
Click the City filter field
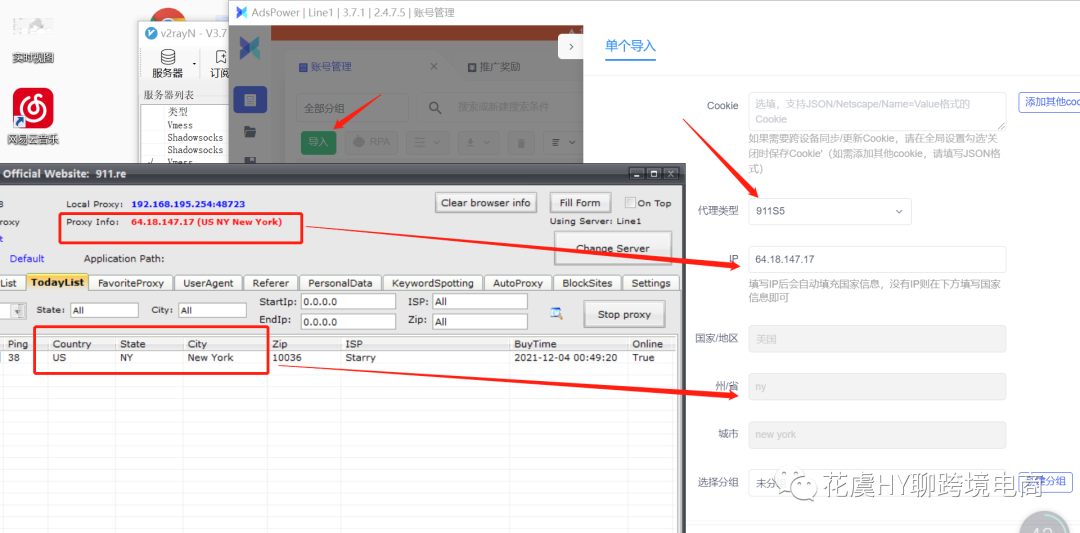(x=212, y=311)
